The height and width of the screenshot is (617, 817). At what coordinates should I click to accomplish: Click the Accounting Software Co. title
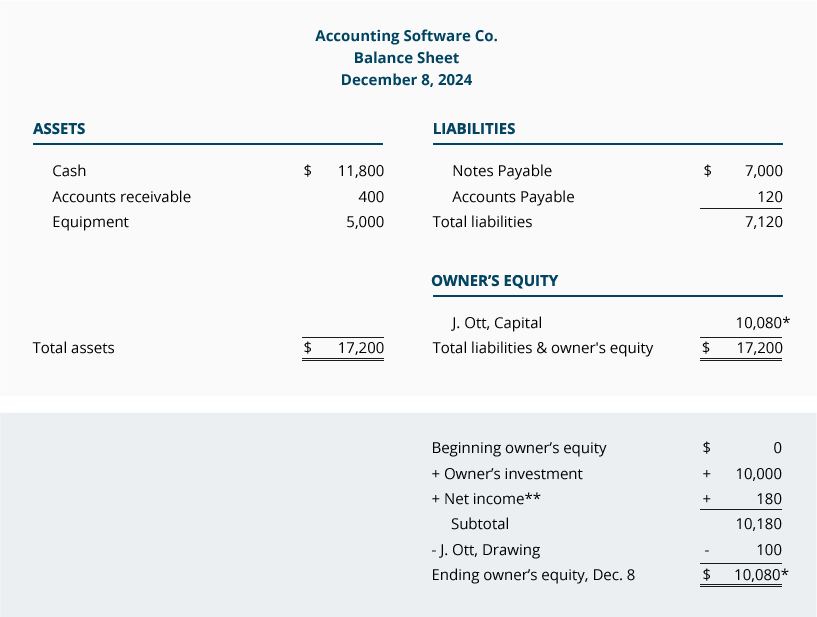tap(406, 36)
